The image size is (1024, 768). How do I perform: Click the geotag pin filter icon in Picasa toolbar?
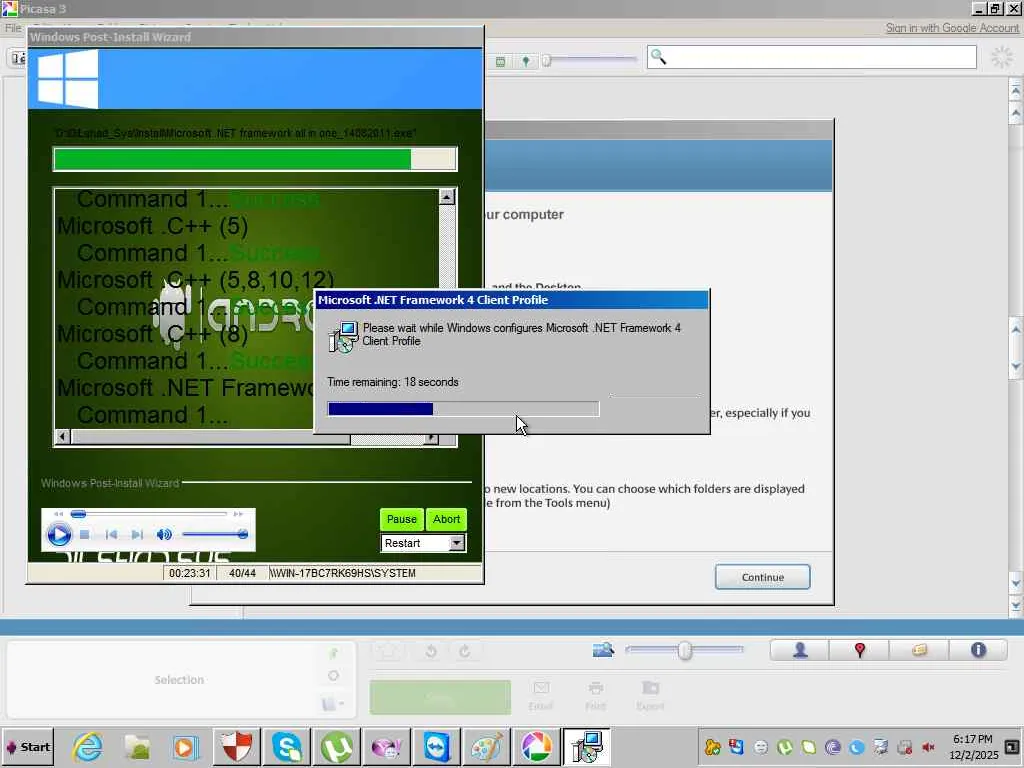[526, 61]
